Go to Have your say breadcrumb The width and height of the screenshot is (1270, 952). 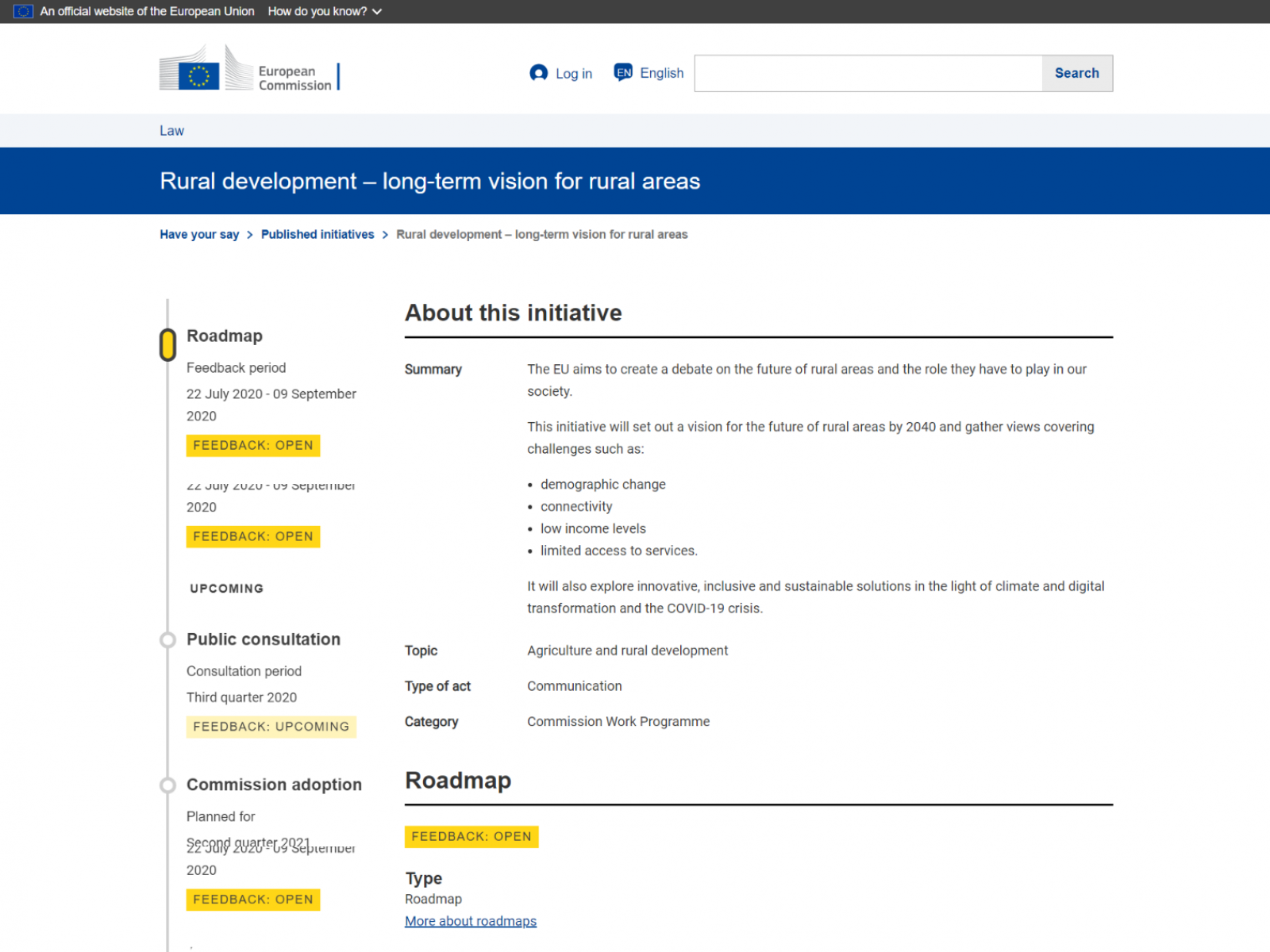click(x=199, y=234)
